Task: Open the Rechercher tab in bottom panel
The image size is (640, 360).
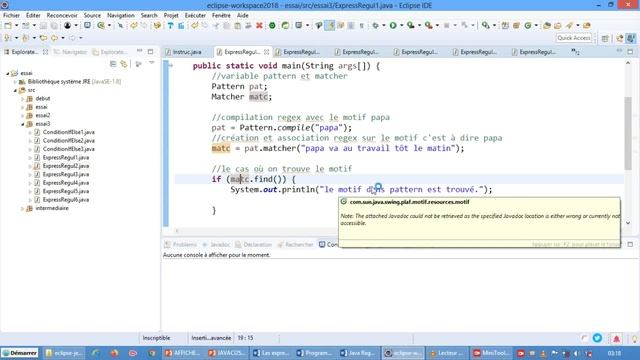Action: pyautogui.click(x=295, y=244)
